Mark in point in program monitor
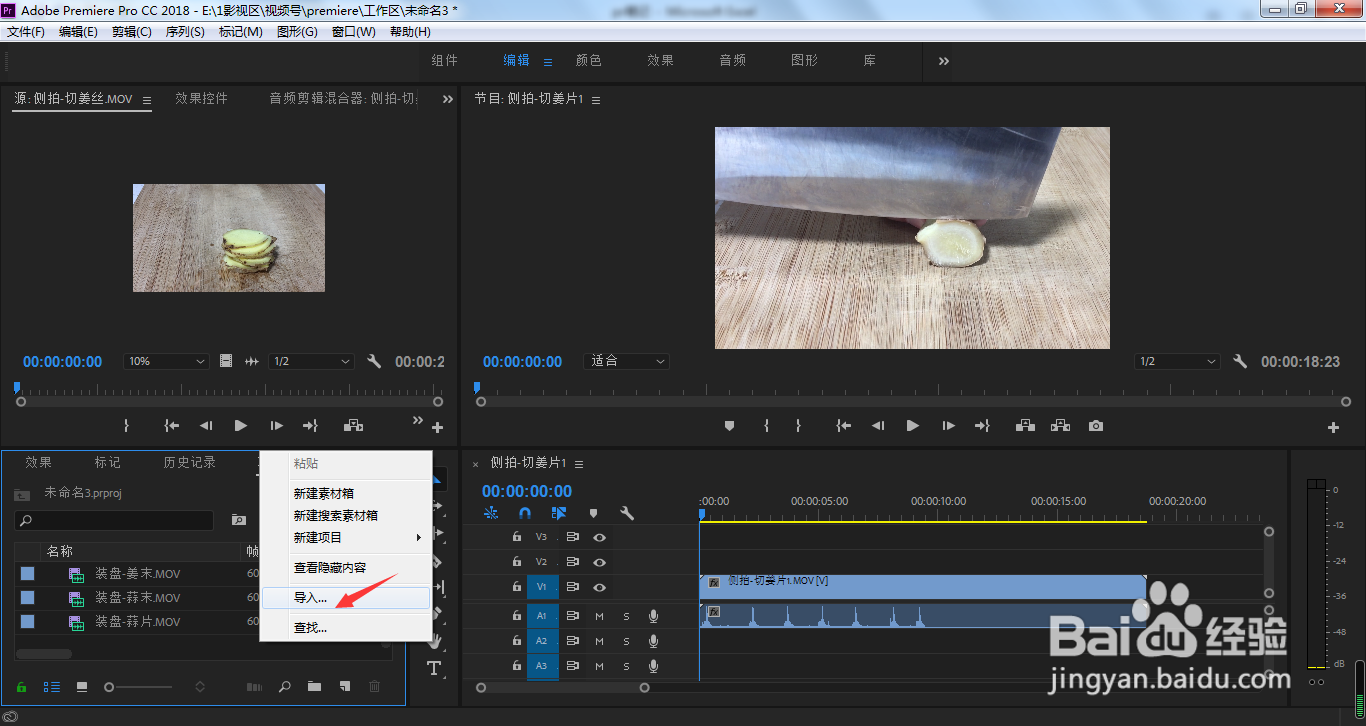Screen dimensions: 1366x726 pyautogui.click(x=766, y=425)
